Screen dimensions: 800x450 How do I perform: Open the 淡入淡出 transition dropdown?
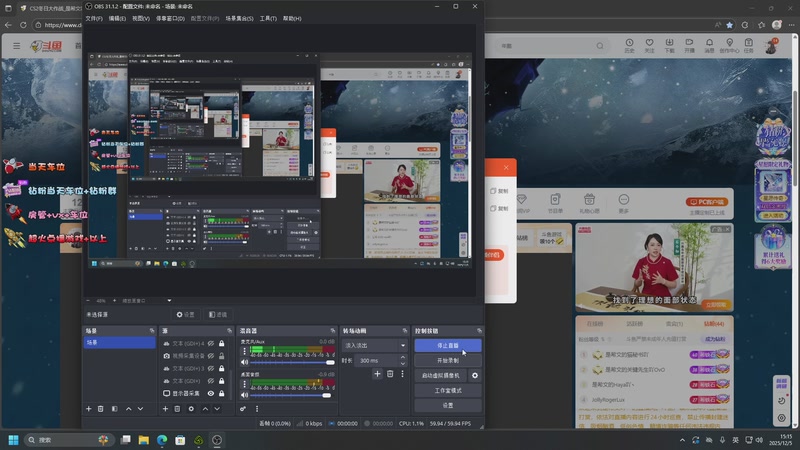[x=375, y=345]
